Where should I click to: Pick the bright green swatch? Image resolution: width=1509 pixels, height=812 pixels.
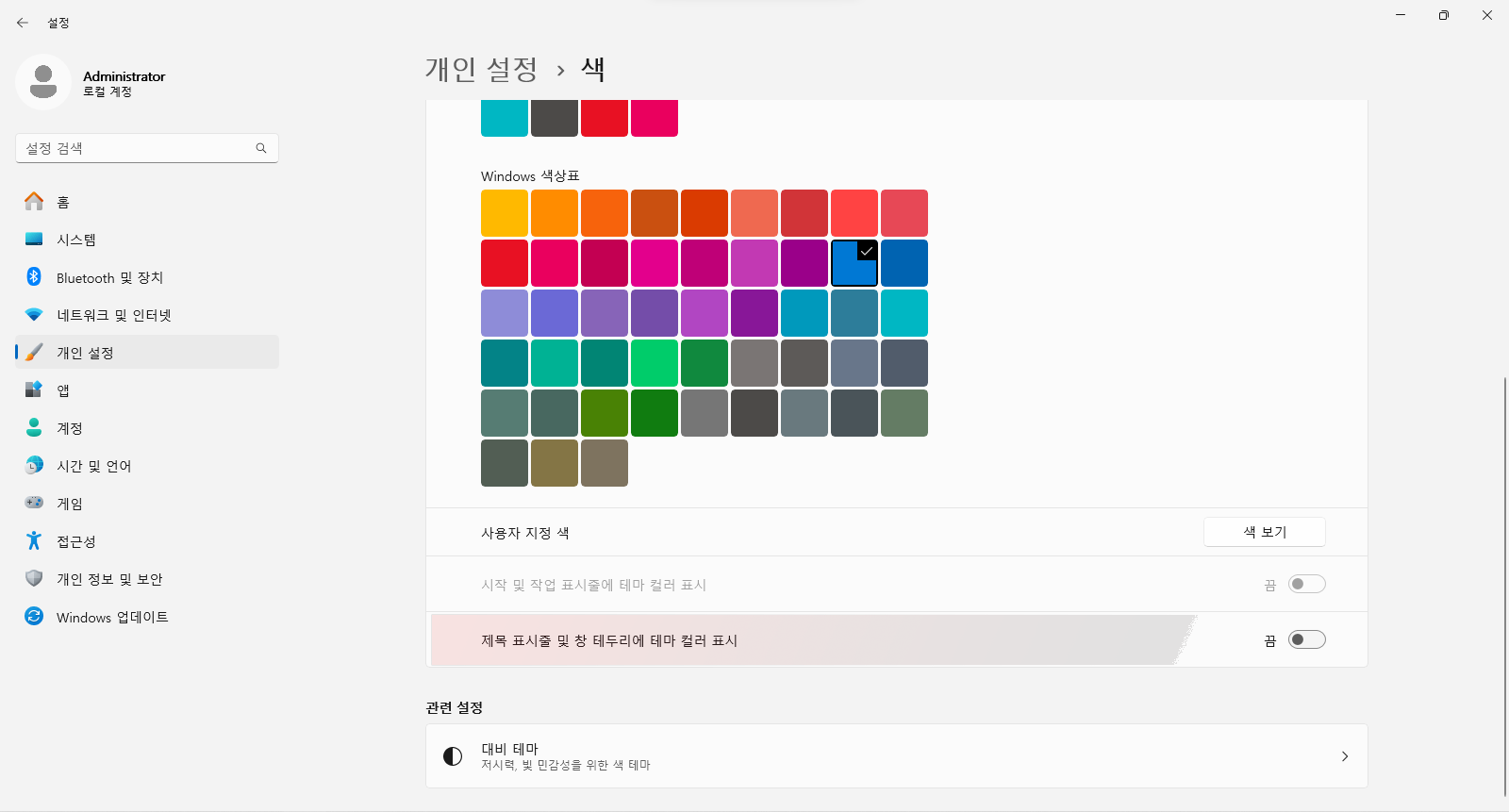pyautogui.click(x=655, y=363)
